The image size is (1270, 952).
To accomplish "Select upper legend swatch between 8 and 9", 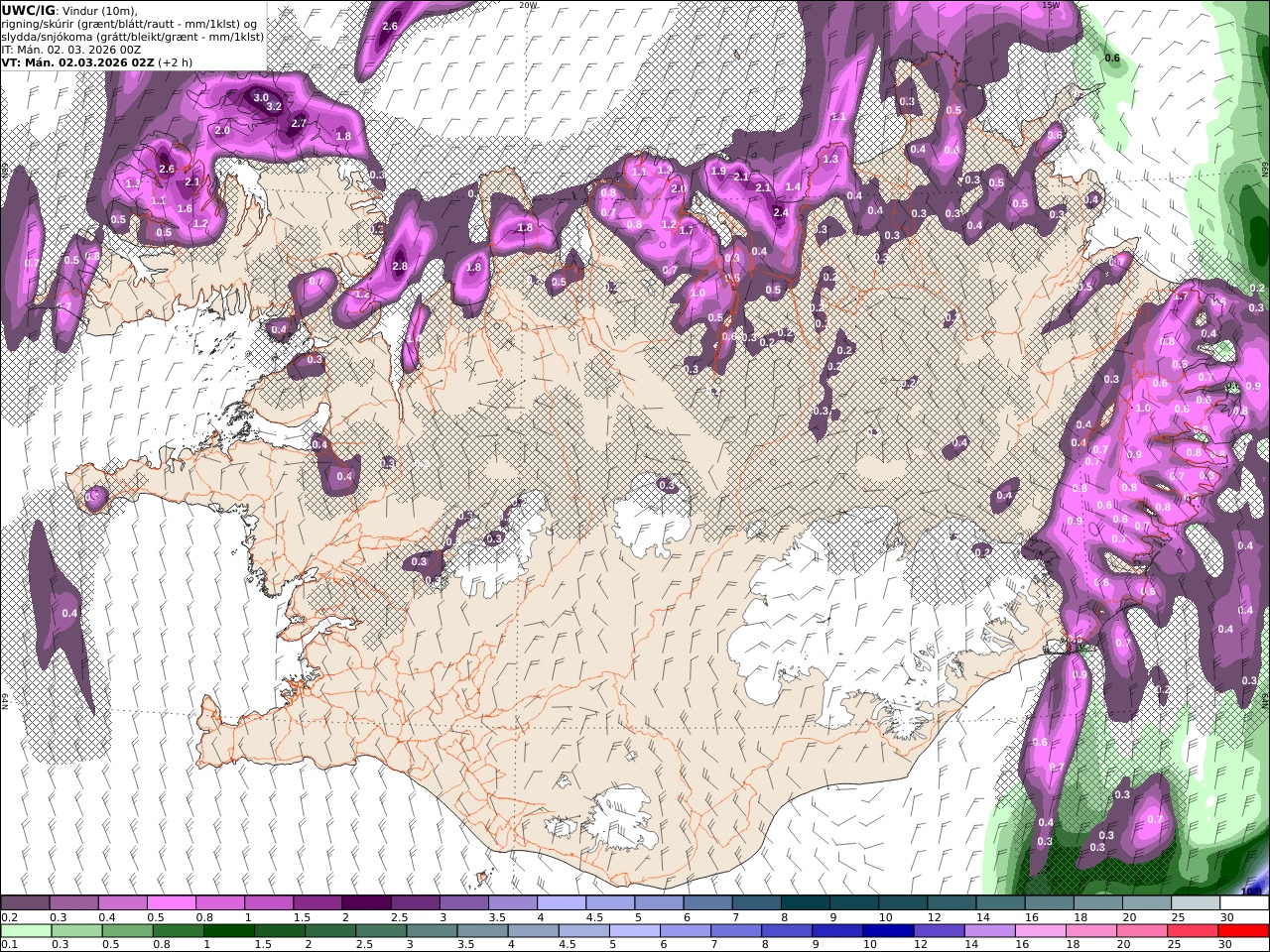I will (805, 903).
